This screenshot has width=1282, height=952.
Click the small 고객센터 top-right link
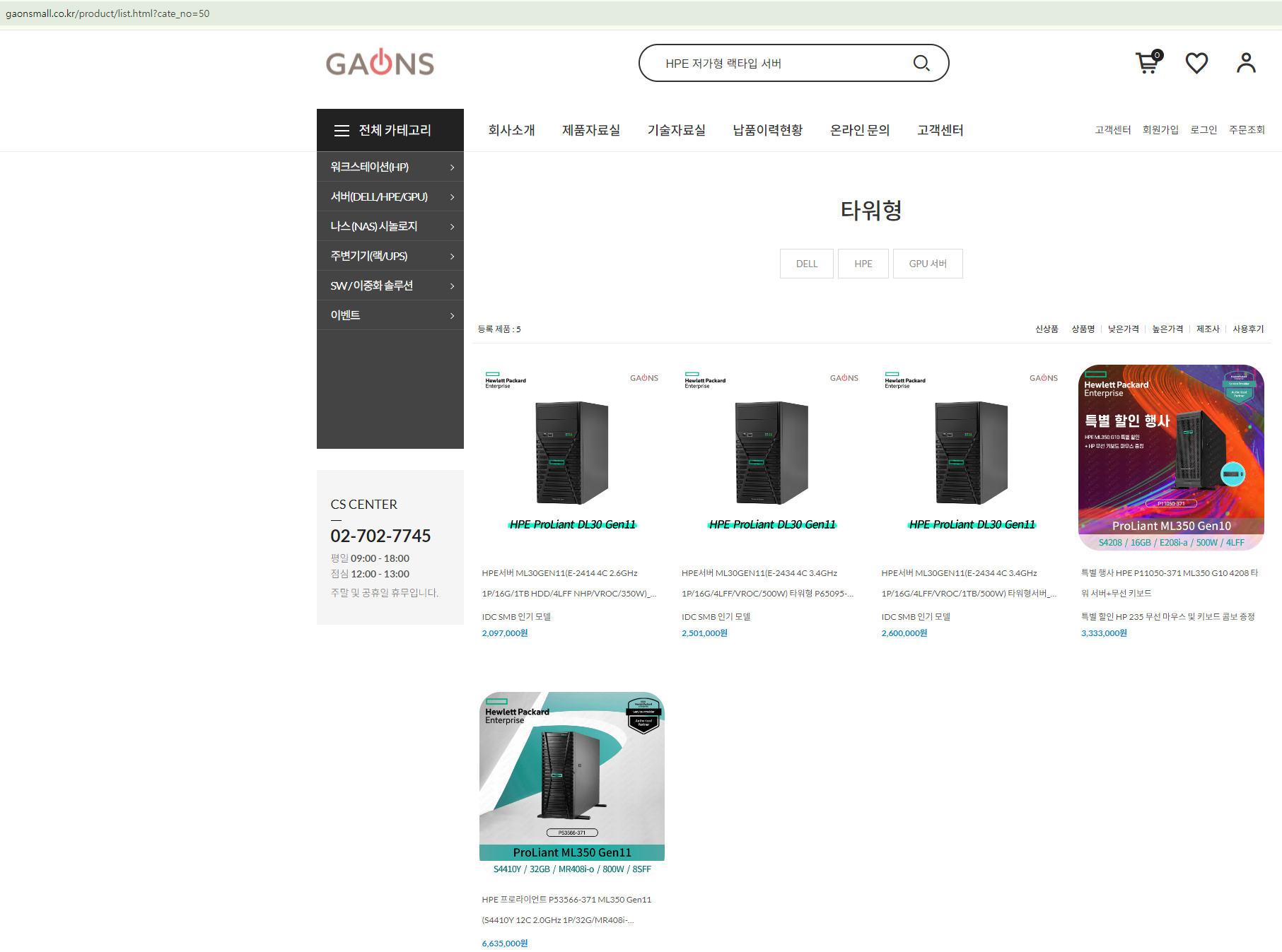click(x=1113, y=130)
